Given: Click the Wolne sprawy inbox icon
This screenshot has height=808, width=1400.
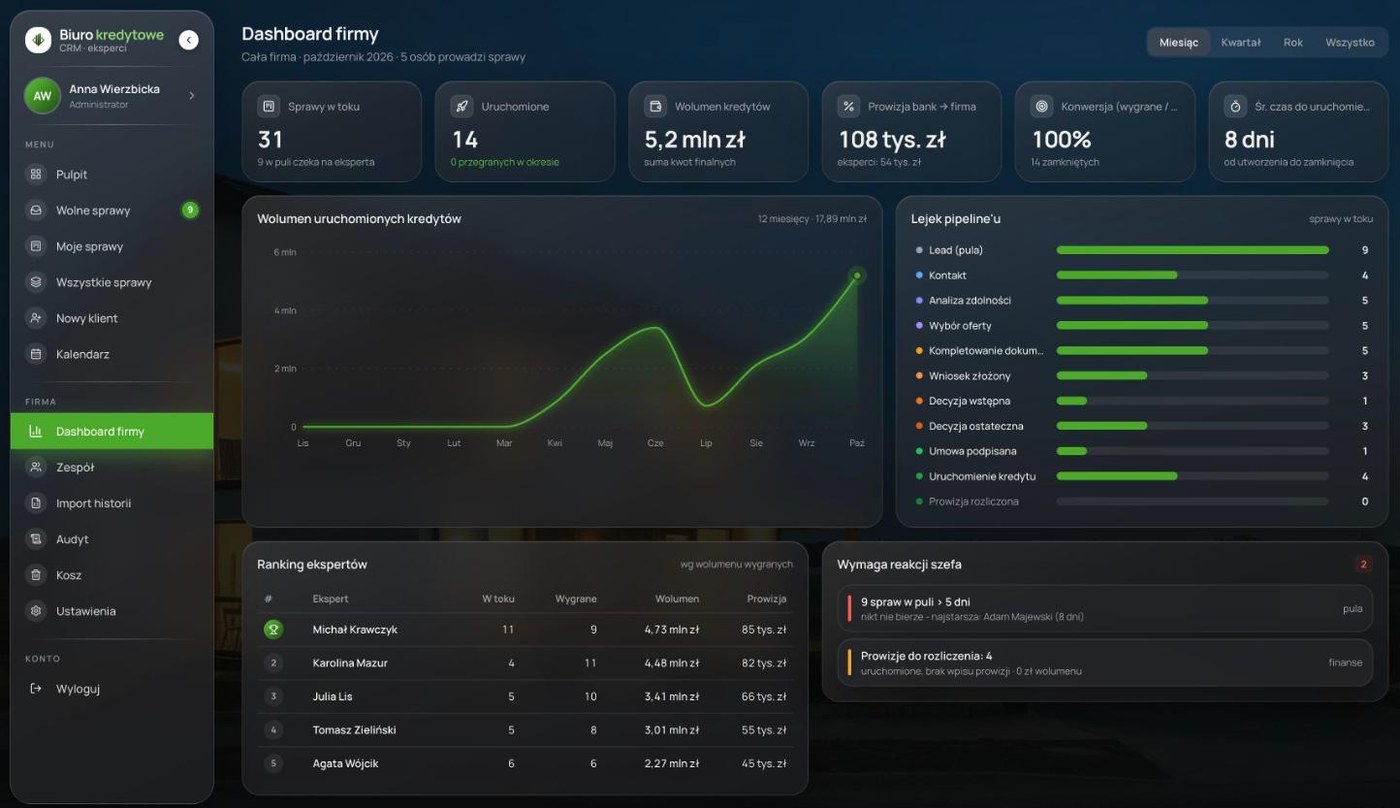Looking at the screenshot, I should click(x=36, y=210).
